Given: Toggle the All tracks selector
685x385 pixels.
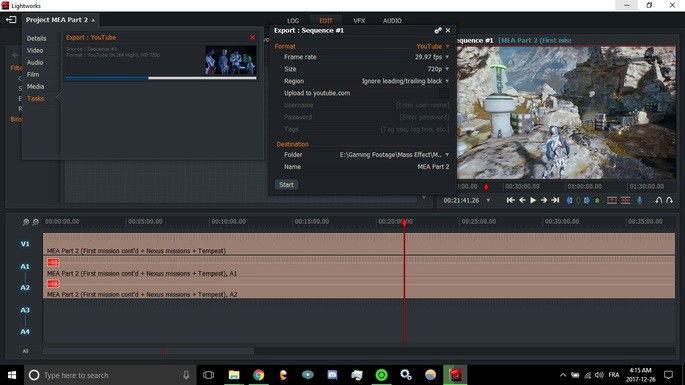Looking at the screenshot, I should point(25,351).
